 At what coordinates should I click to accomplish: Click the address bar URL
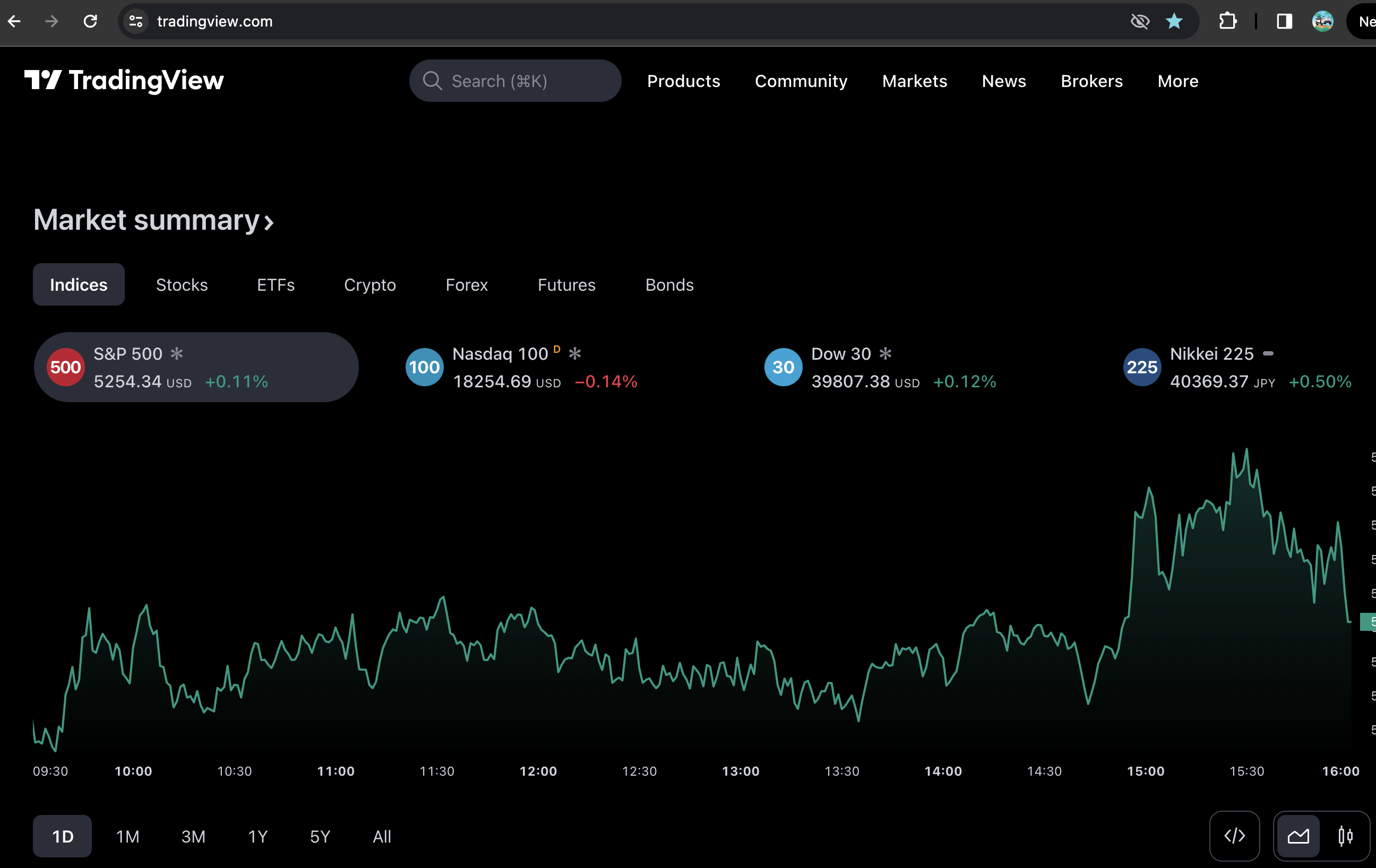click(215, 22)
